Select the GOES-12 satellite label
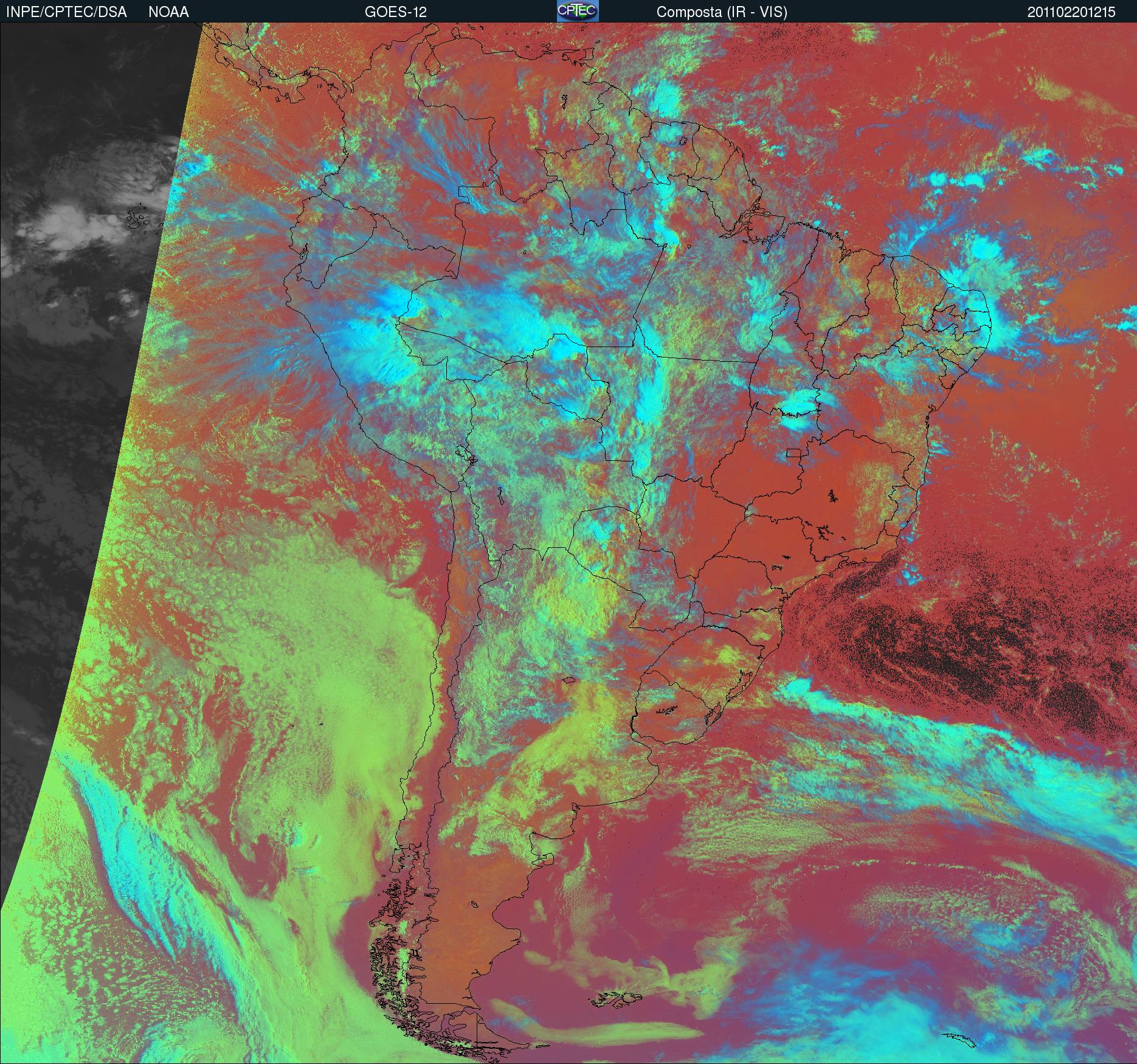Screen dimensions: 1137x1064 click(396, 12)
